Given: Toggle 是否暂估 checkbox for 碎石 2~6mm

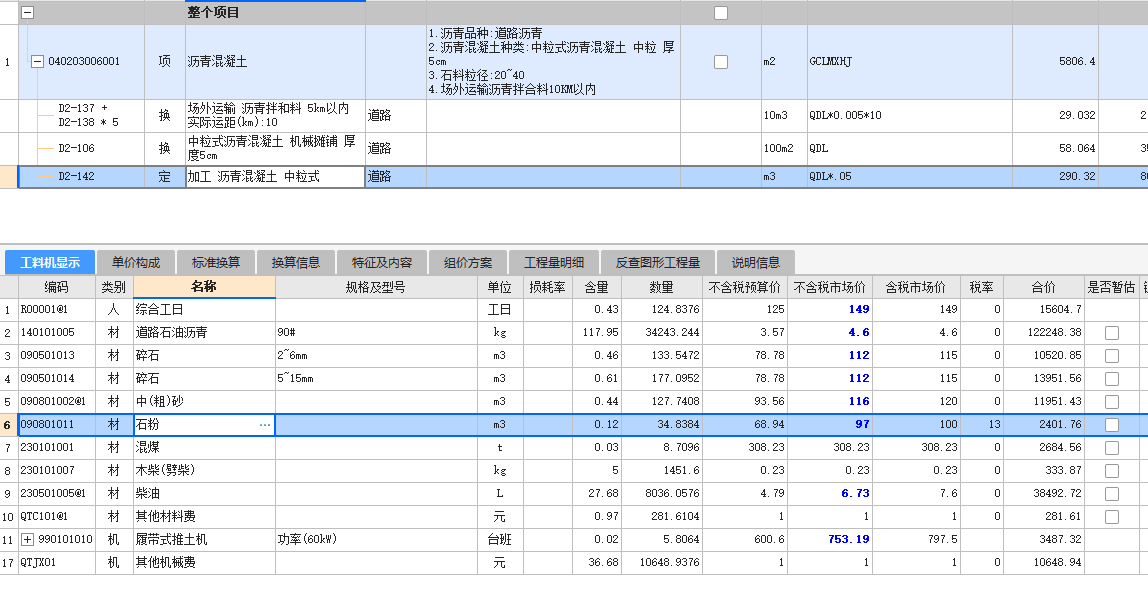Looking at the screenshot, I should (1111, 356).
